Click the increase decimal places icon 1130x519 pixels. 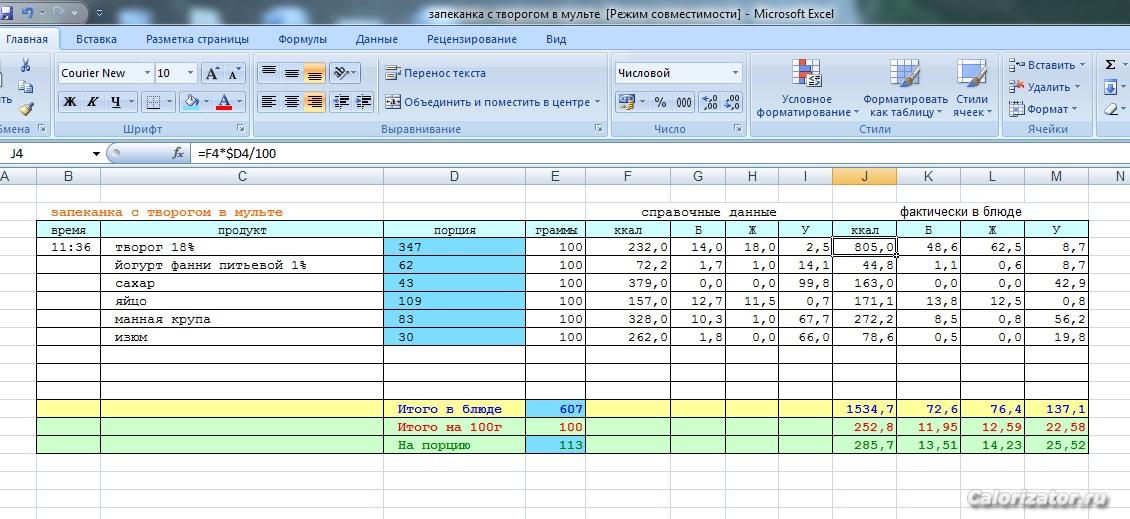pyautogui.click(x=709, y=102)
